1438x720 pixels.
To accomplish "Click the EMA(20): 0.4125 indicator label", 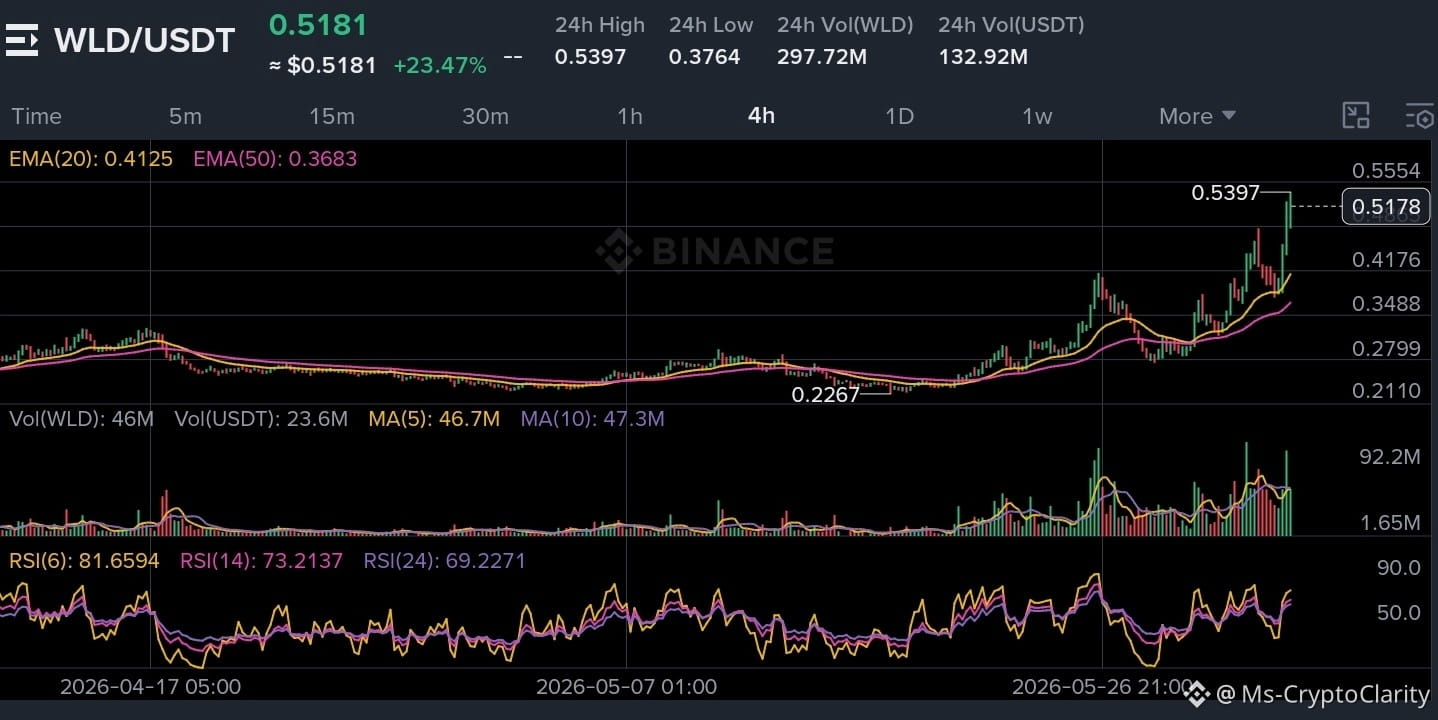I will 91,158.
